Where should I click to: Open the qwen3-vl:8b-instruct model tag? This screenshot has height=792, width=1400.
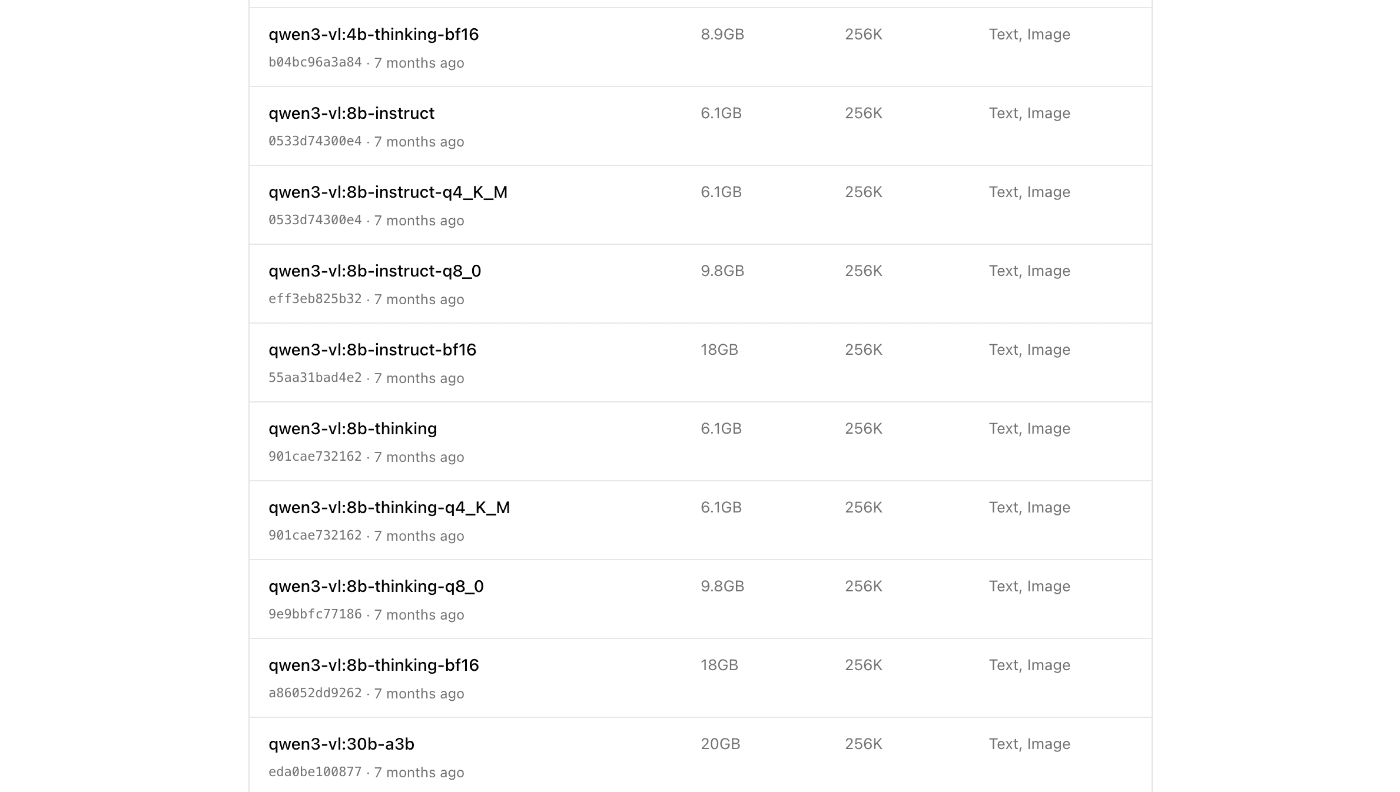(351, 114)
